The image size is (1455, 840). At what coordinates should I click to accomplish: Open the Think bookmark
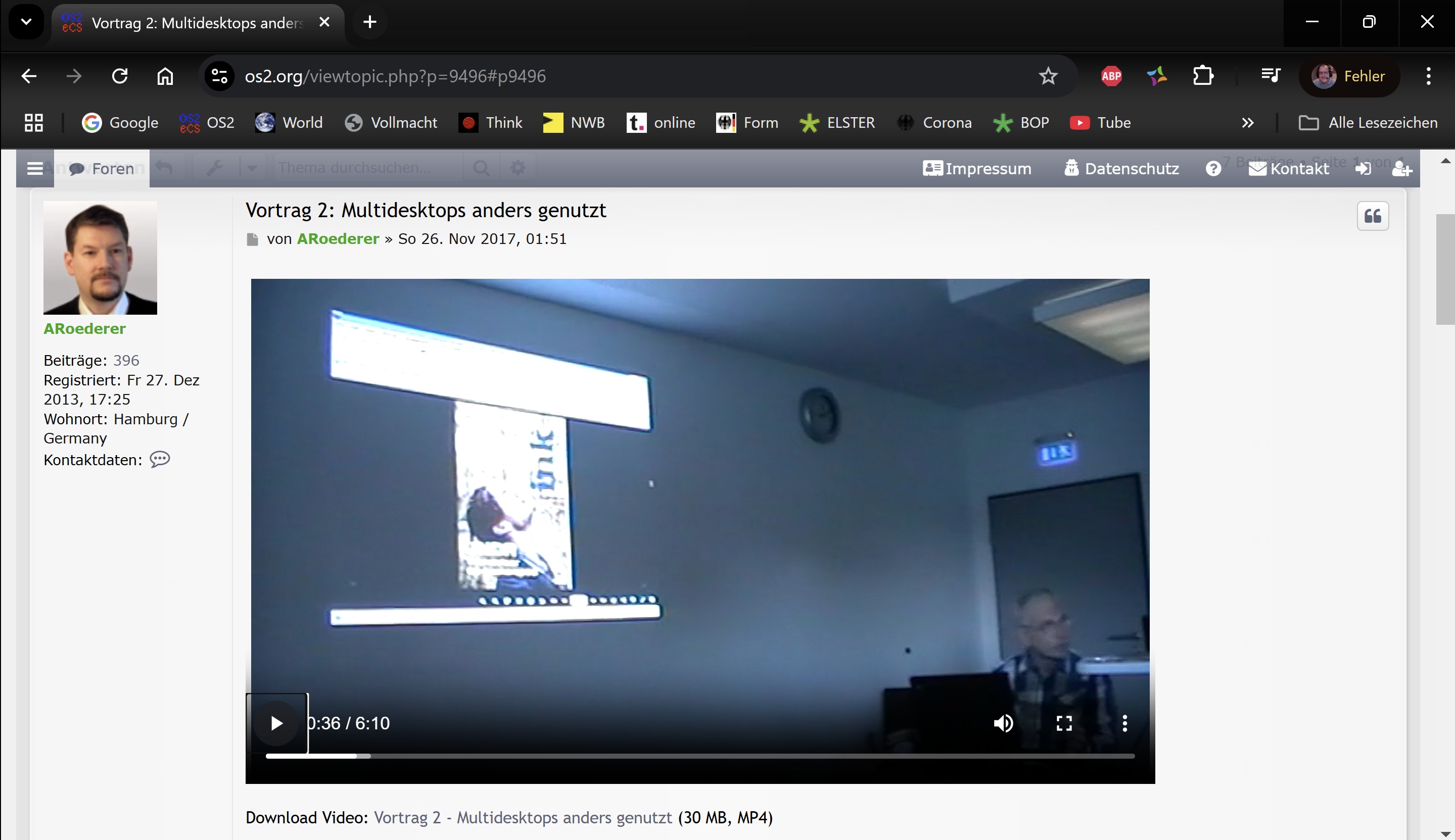491,122
